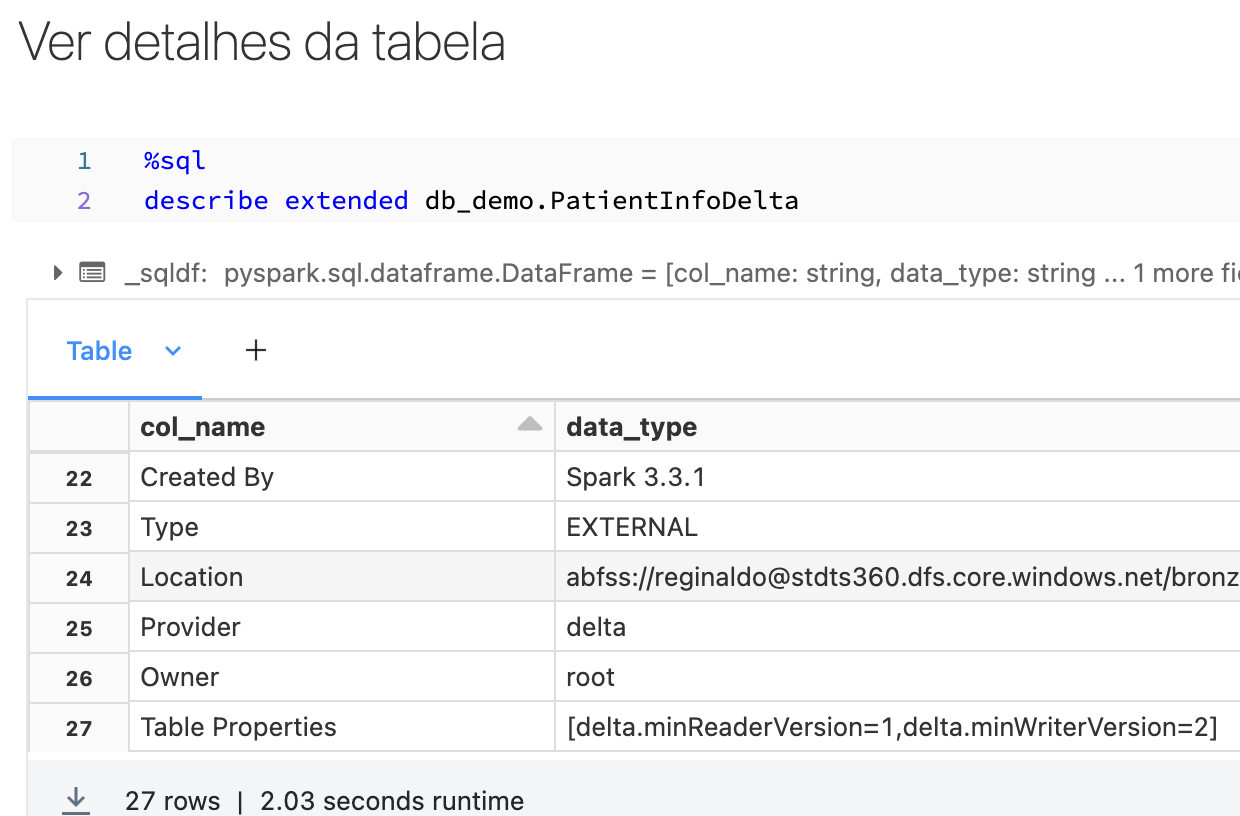The image size is (1240, 816).
Task: Select the abfss location path cell
Action: (x=897, y=577)
